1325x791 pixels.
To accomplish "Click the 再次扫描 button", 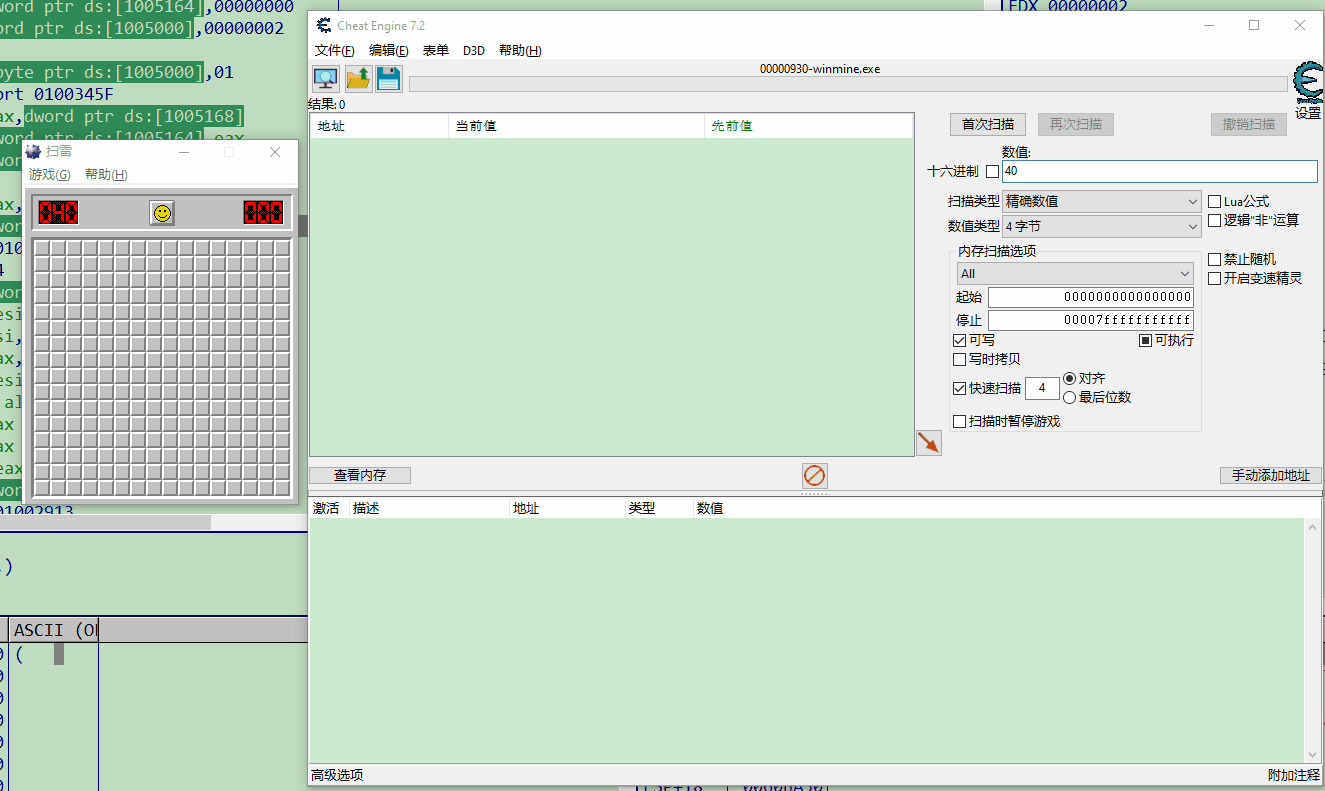I will (1076, 125).
